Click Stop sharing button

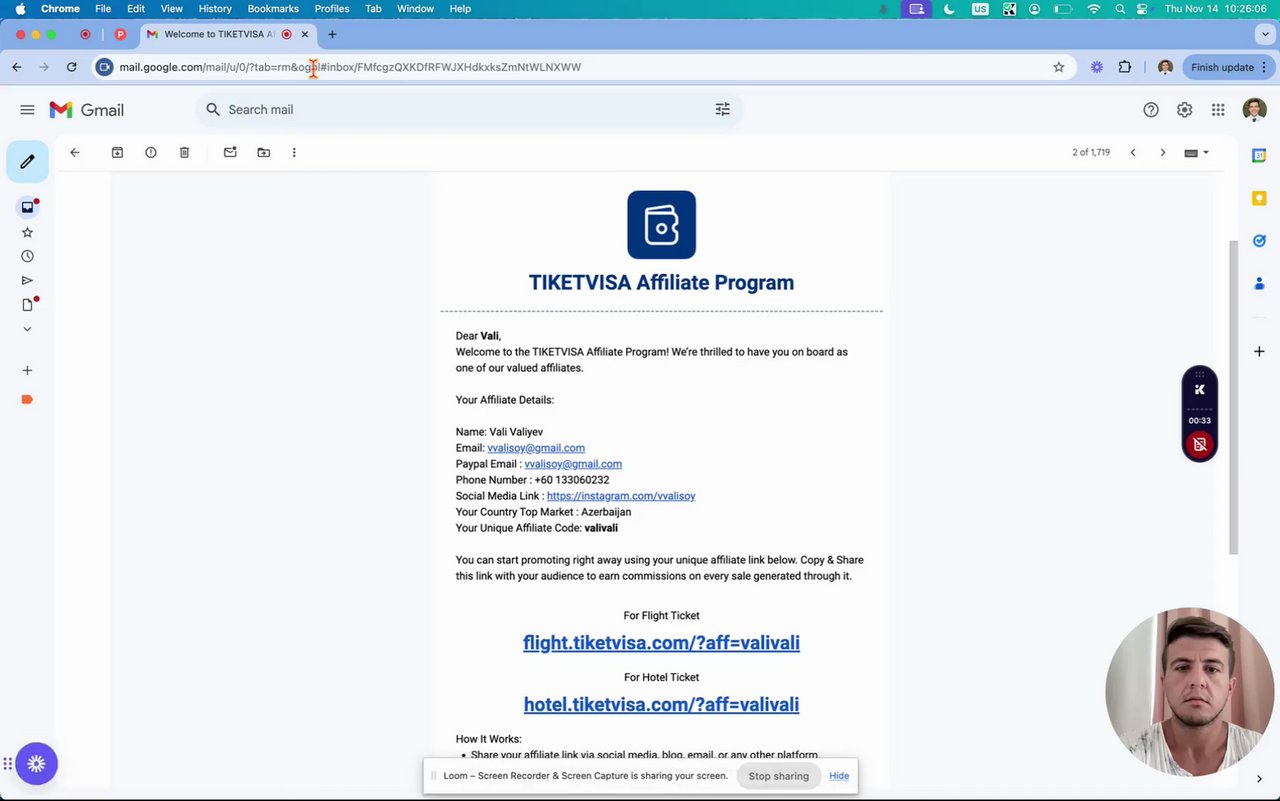tap(778, 776)
